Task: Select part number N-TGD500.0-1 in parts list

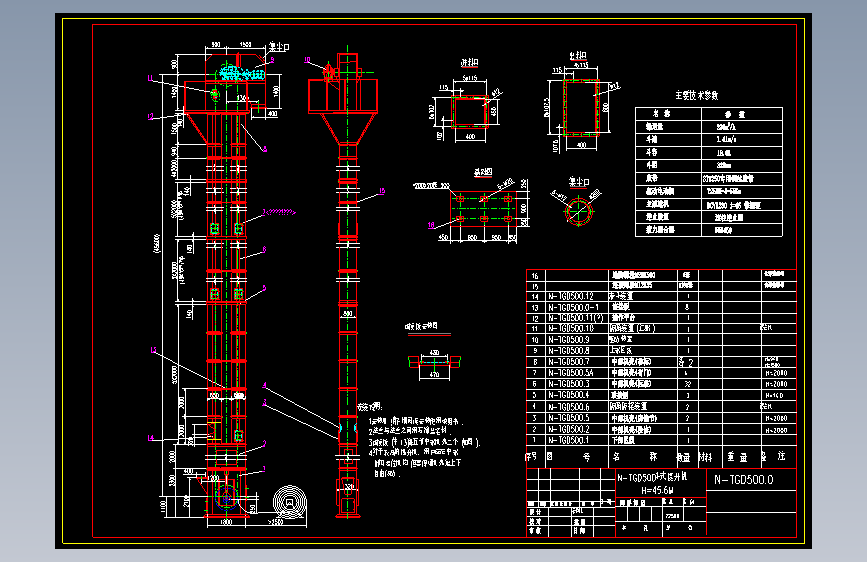Action: click(x=573, y=308)
